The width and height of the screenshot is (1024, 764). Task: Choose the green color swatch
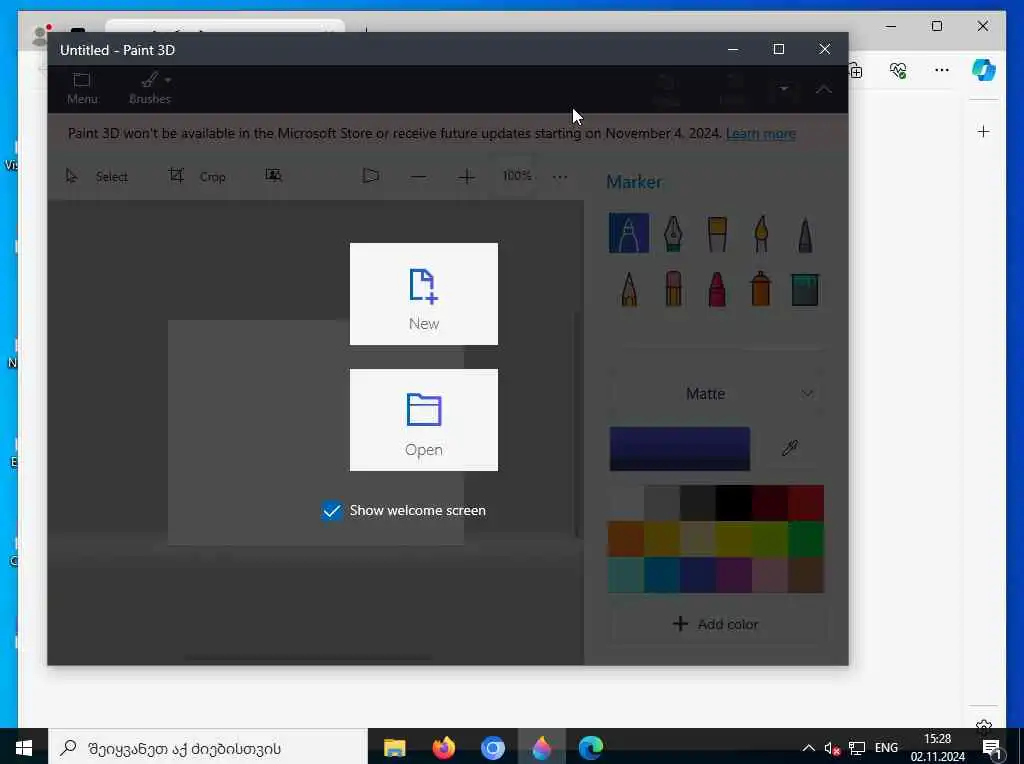[x=805, y=539]
